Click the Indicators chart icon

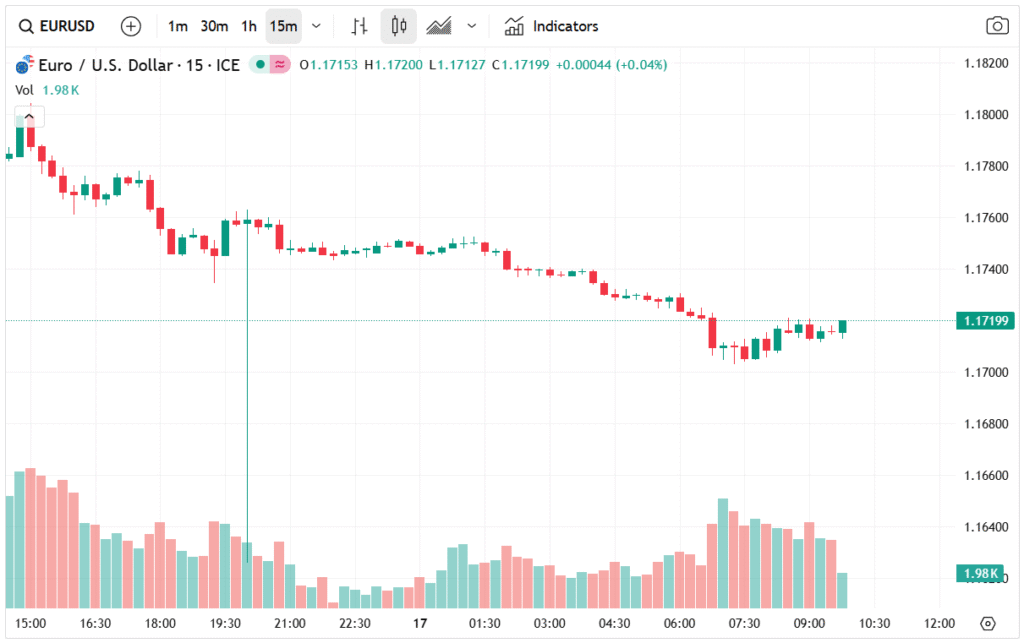[514, 26]
